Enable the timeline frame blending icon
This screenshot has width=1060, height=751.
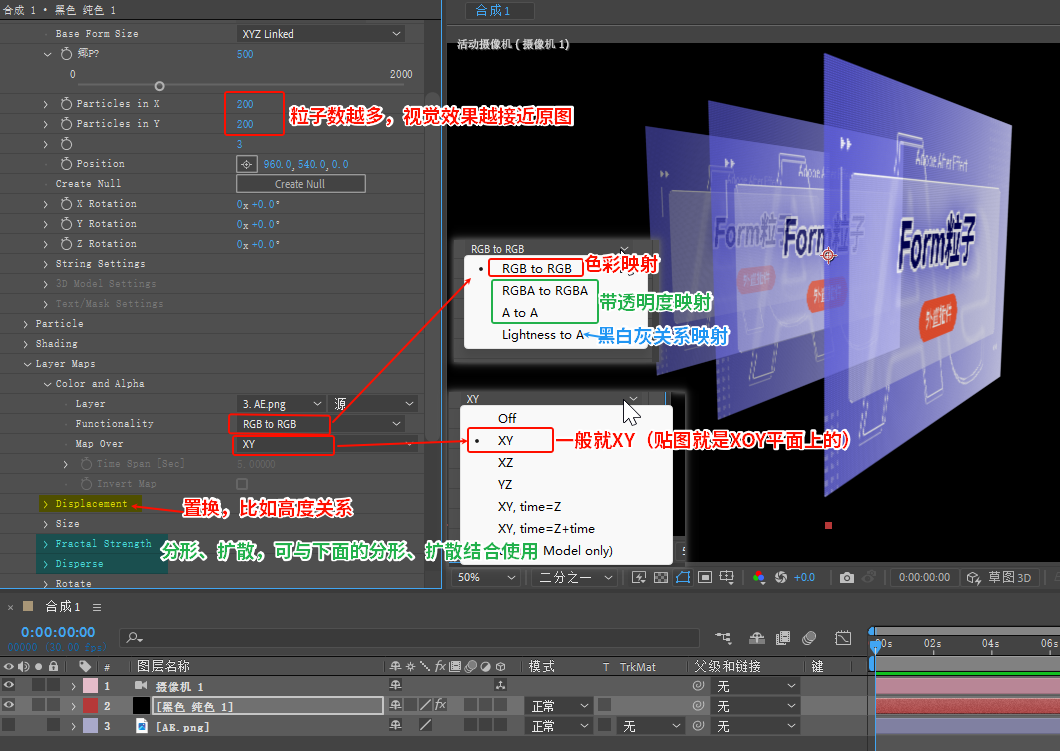tap(783, 637)
